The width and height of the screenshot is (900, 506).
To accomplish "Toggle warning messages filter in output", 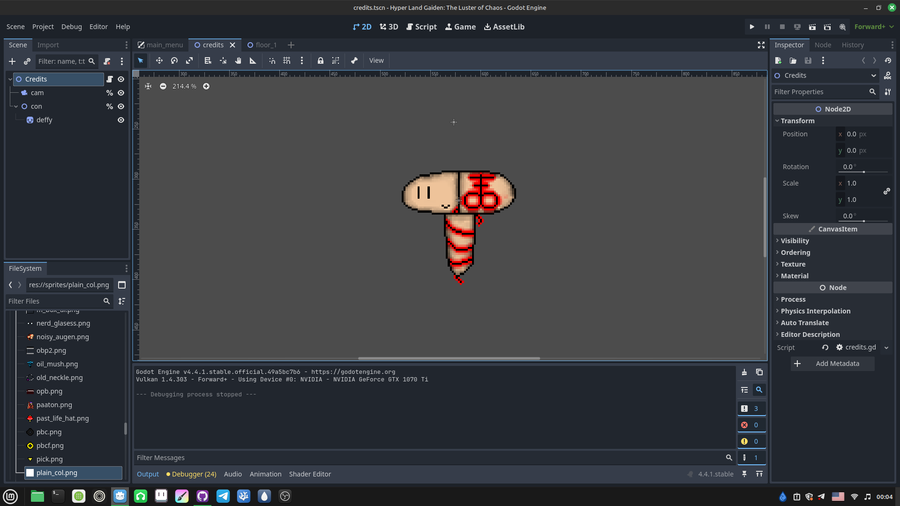I will pos(751,441).
